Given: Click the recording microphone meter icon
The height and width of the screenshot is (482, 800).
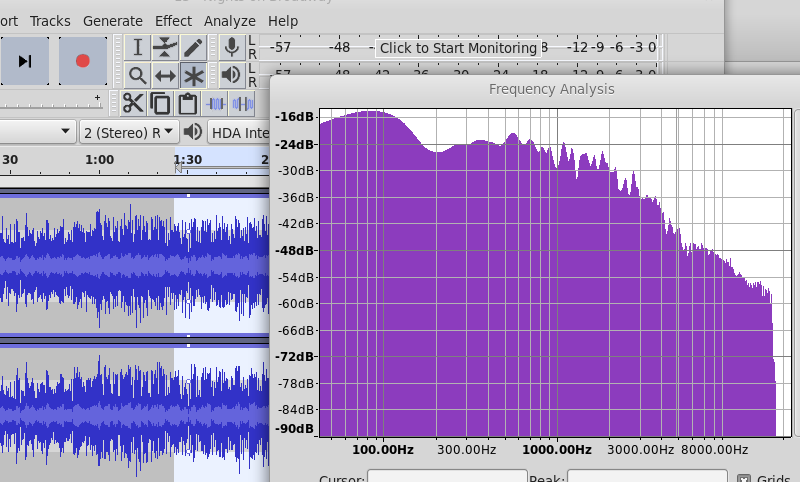Looking at the screenshot, I should tap(232, 47).
